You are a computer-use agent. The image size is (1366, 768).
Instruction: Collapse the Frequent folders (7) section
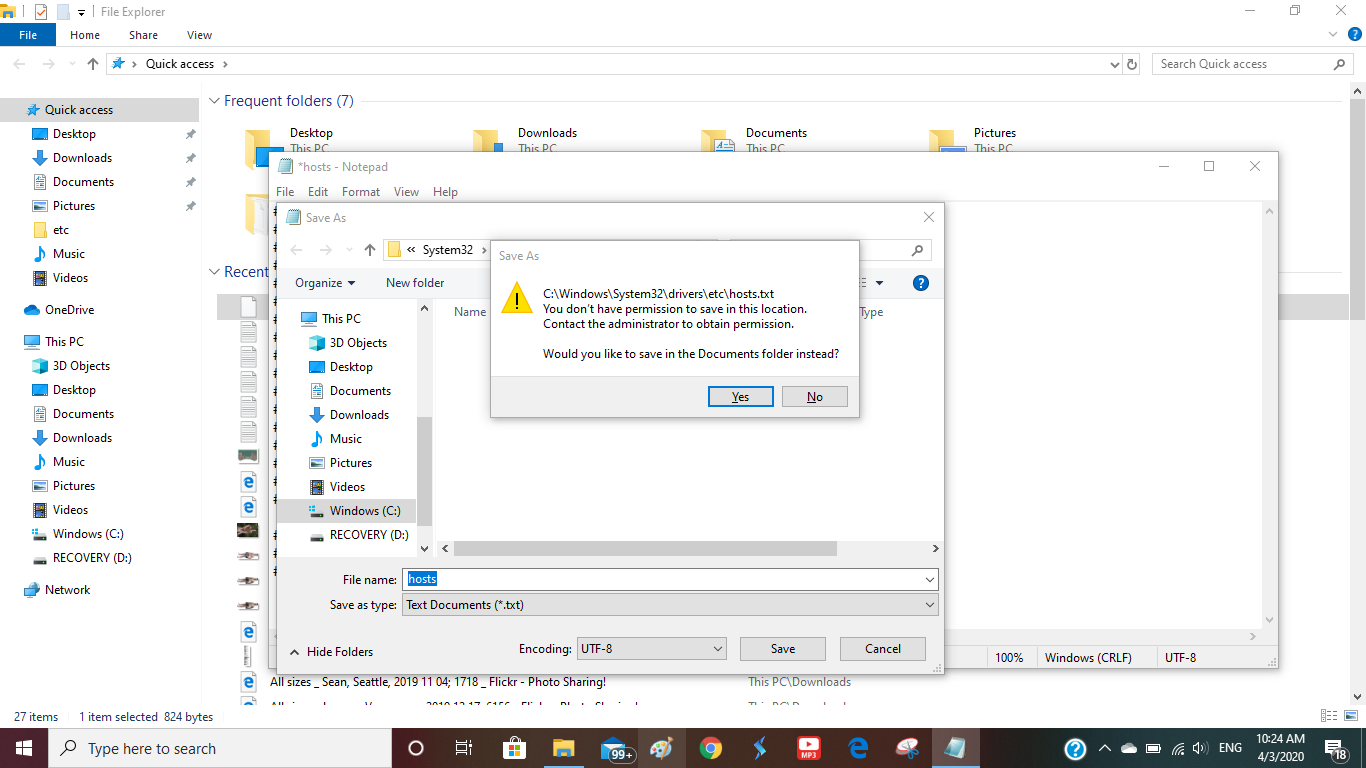tap(215, 101)
